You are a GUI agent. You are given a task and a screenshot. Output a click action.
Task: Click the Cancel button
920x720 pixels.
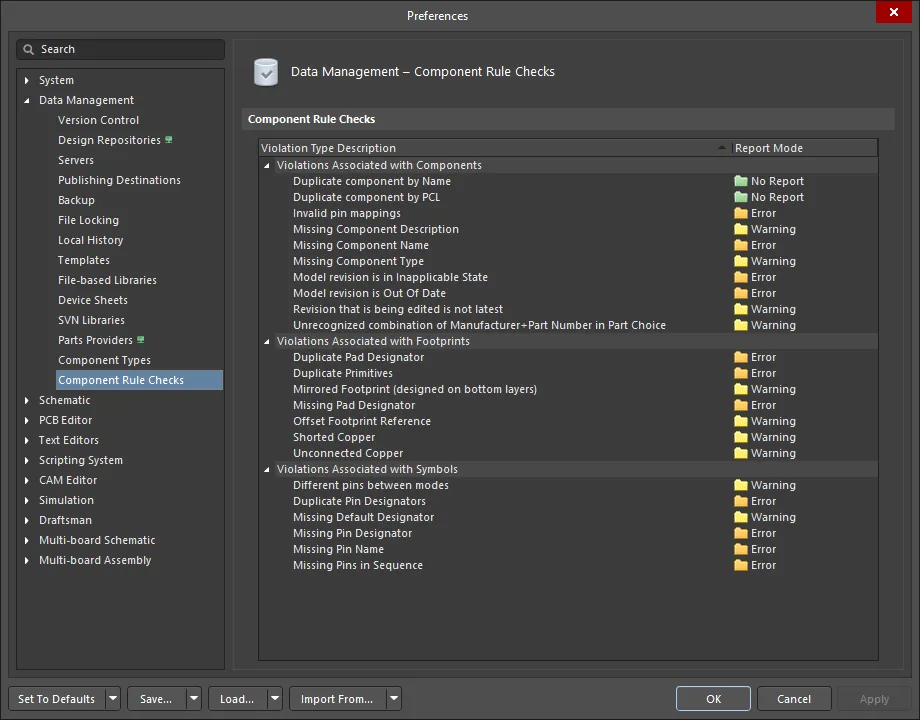(794, 699)
